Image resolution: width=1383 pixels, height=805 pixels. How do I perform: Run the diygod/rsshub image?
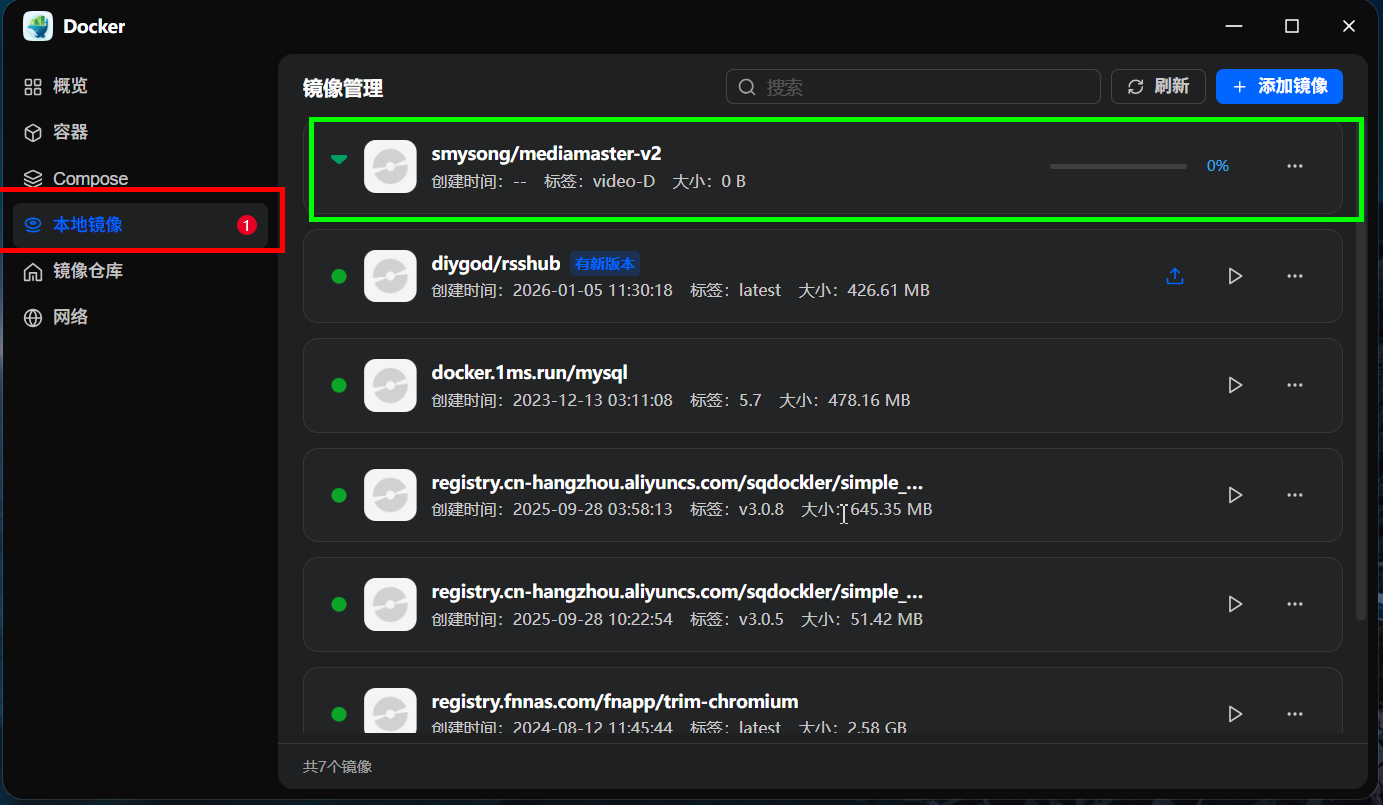pyautogui.click(x=1235, y=276)
